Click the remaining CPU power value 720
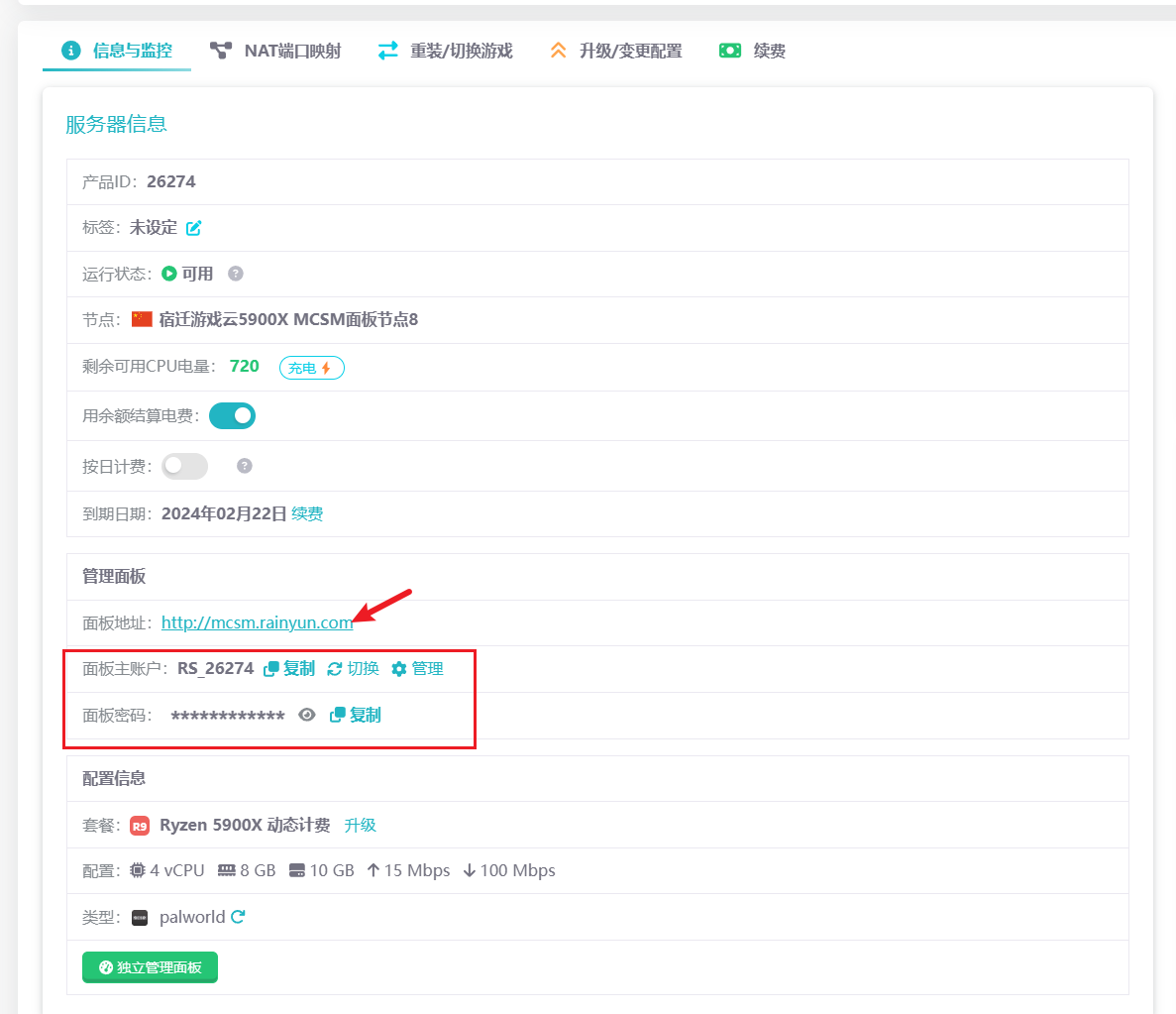Viewport: 1176px width, 1014px height. 245,367
